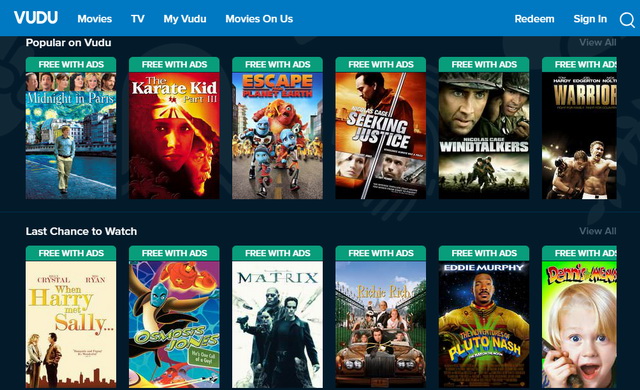Image resolution: width=640 pixels, height=390 pixels.
Task: Select Warrior movie poster
Action: [x=579, y=128]
